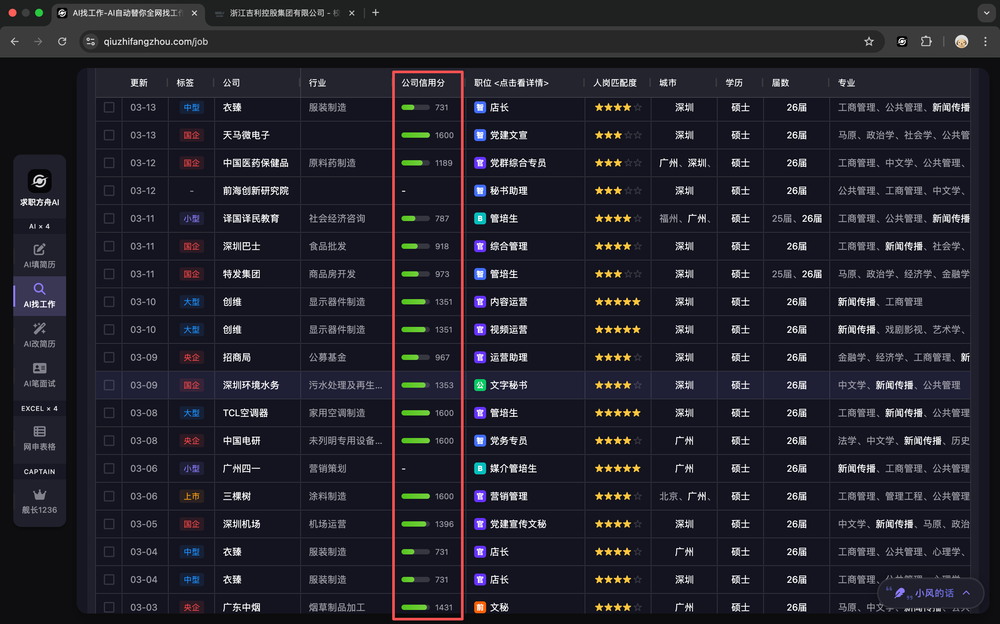Bookmark this page with the star icon
The image size is (1000, 624).
click(869, 41)
